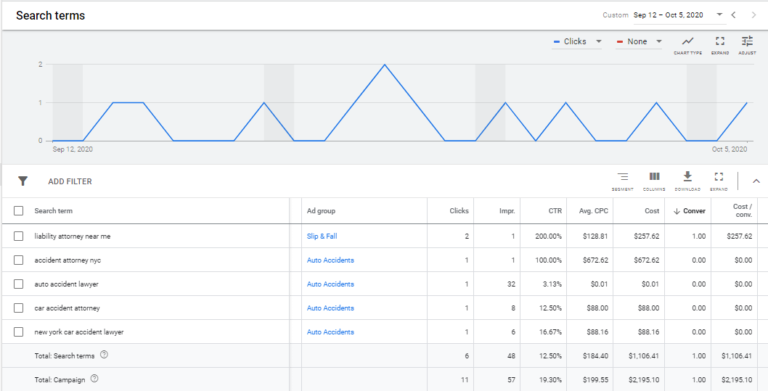Open the Columns icon
Screen dimensions: 768x391
(654, 181)
